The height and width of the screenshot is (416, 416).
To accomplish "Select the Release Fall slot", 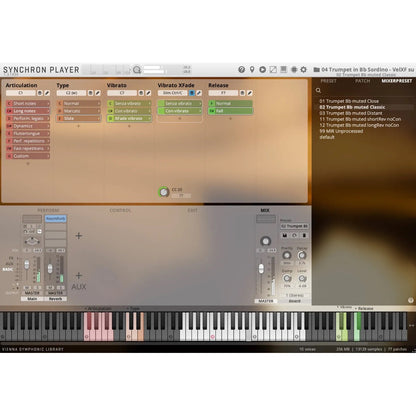I will (x=230, y=111).
